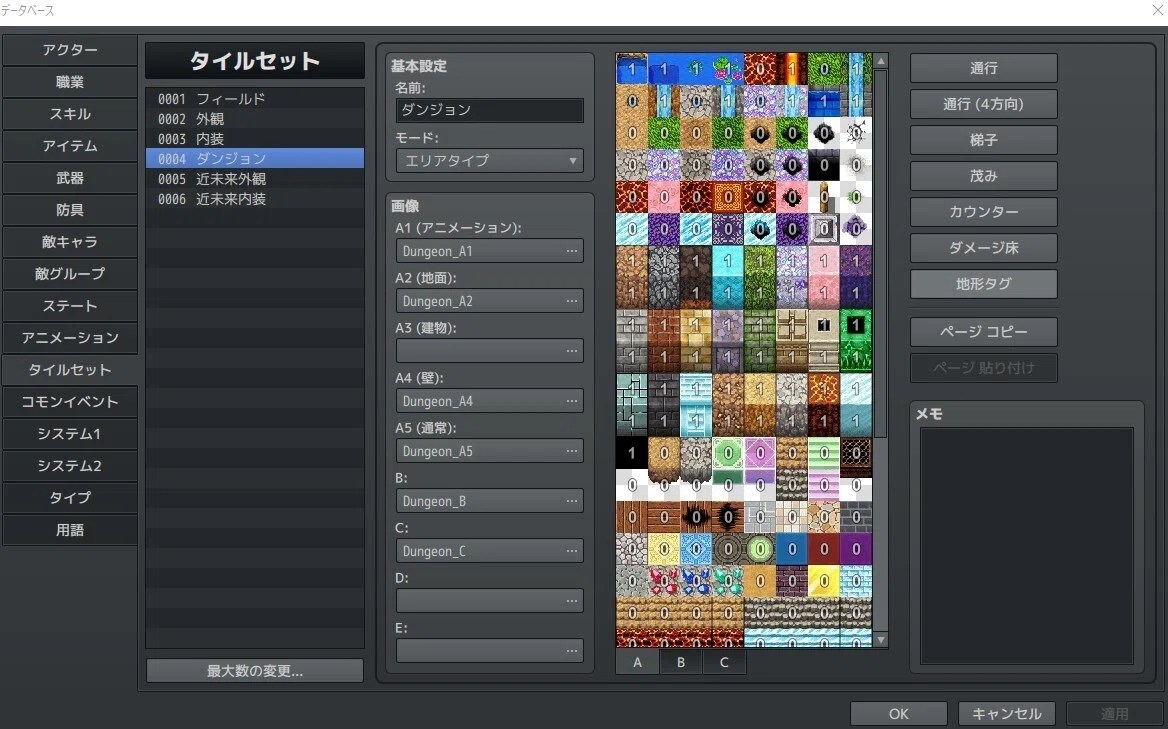The width and height of the screenshot is (1168, 729).
Task: Toggle tag on solid blue floor tile
Action: point(792,549)
